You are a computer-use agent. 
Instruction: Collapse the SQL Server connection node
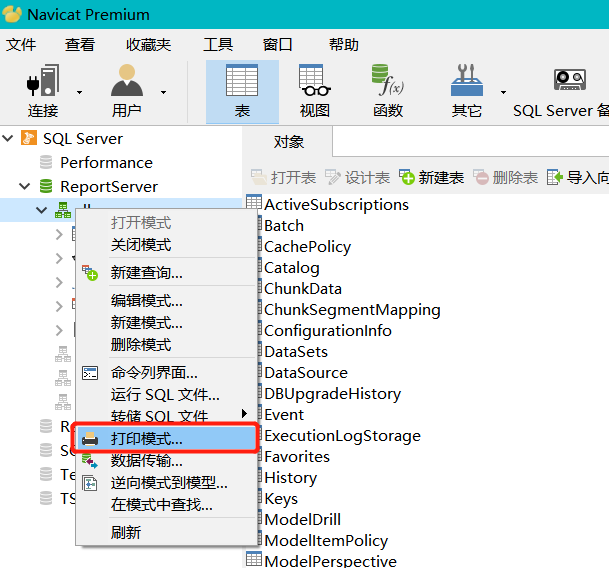[x=8, y=138]
